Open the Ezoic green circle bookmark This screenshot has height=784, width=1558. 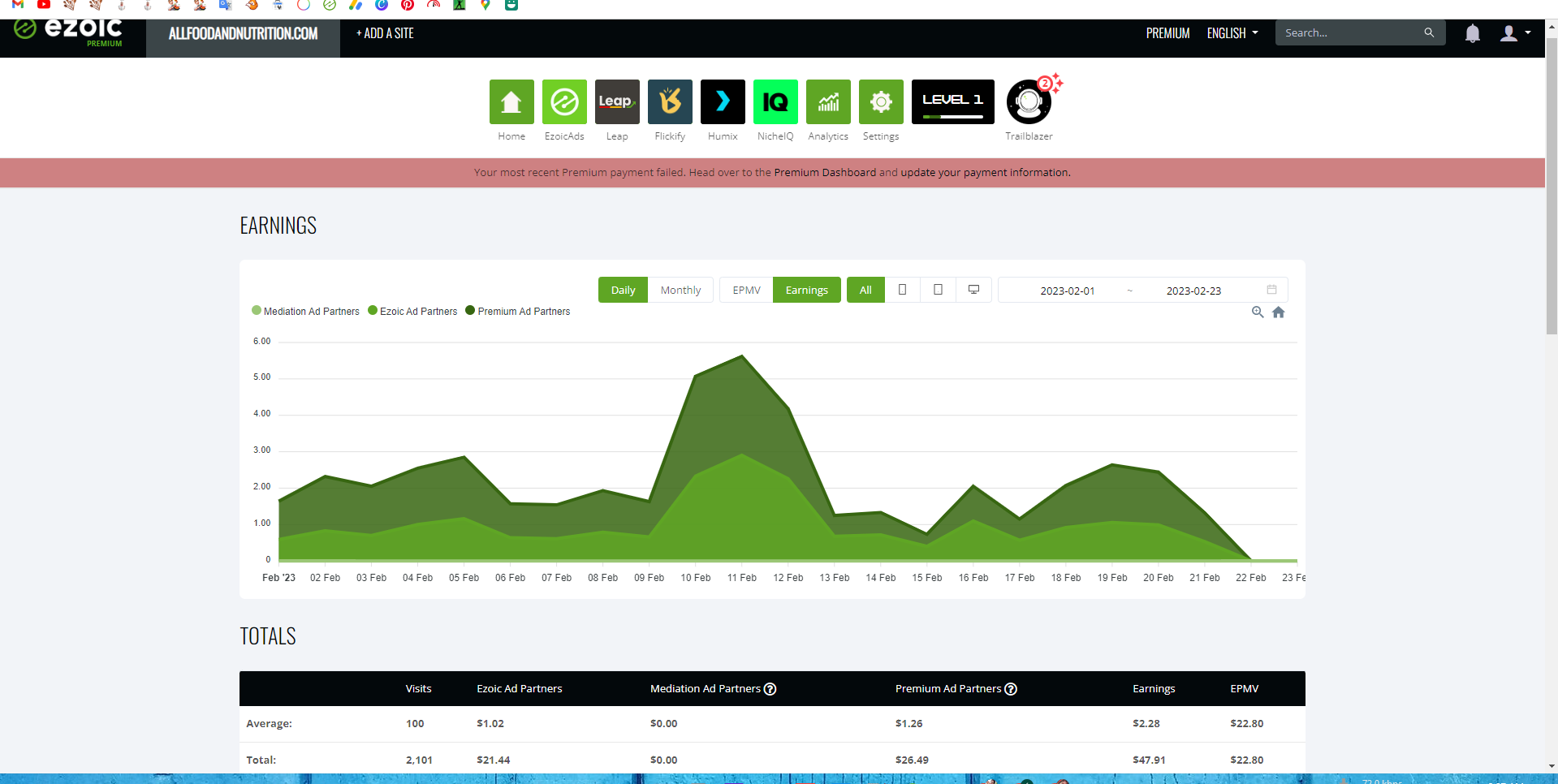[x=330, y=5]
